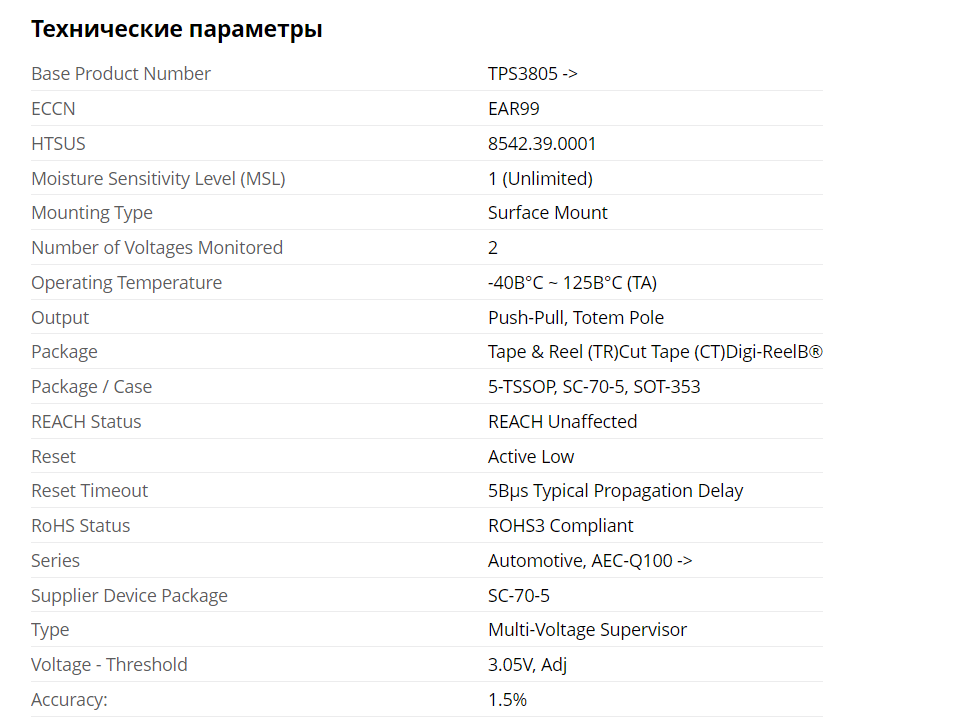The height and width of the screenshot is (719, 964).
Task: Click the 'Moisture Sensitivity Level (MSL)' label
Action: tap(159, 179)
